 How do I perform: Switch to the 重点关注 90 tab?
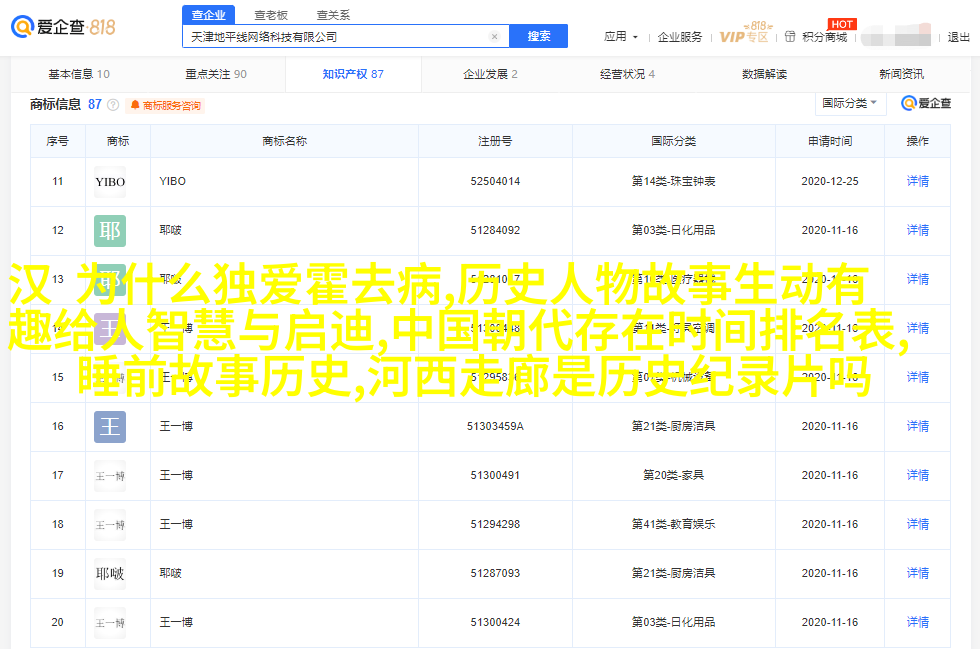pos(216,74)
